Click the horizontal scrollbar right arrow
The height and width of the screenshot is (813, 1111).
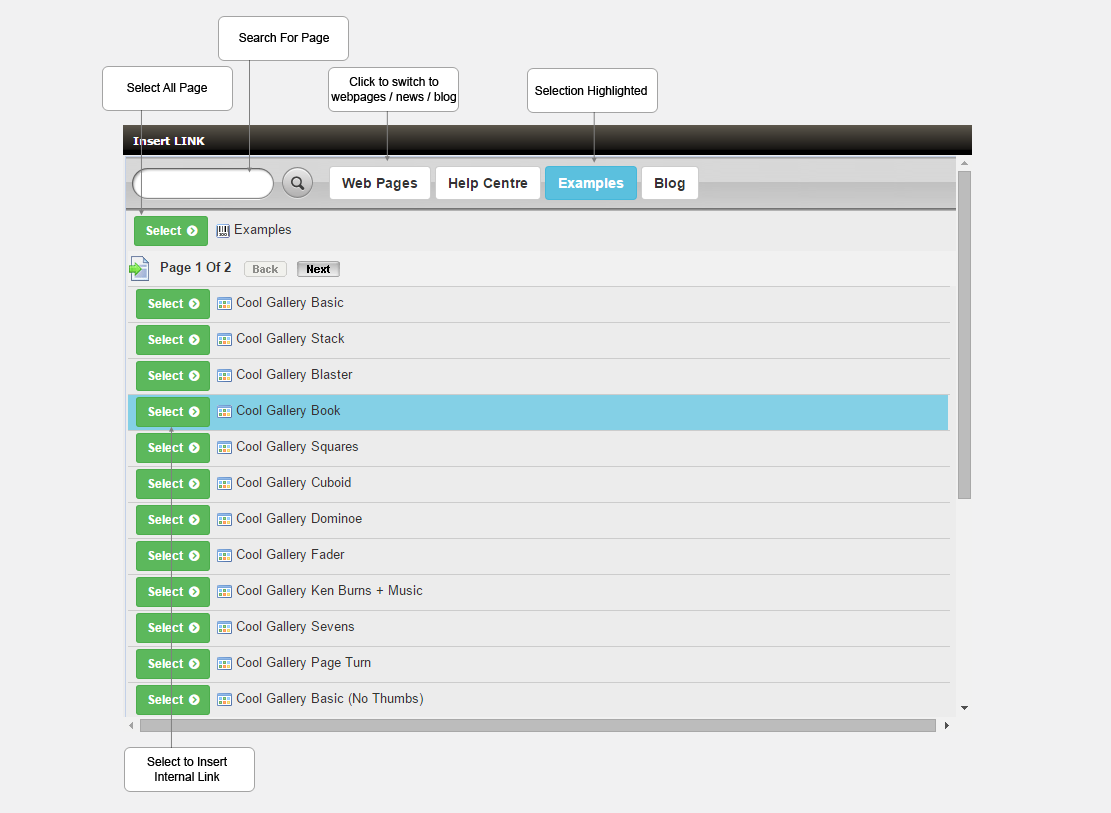[x=947, y=726]
